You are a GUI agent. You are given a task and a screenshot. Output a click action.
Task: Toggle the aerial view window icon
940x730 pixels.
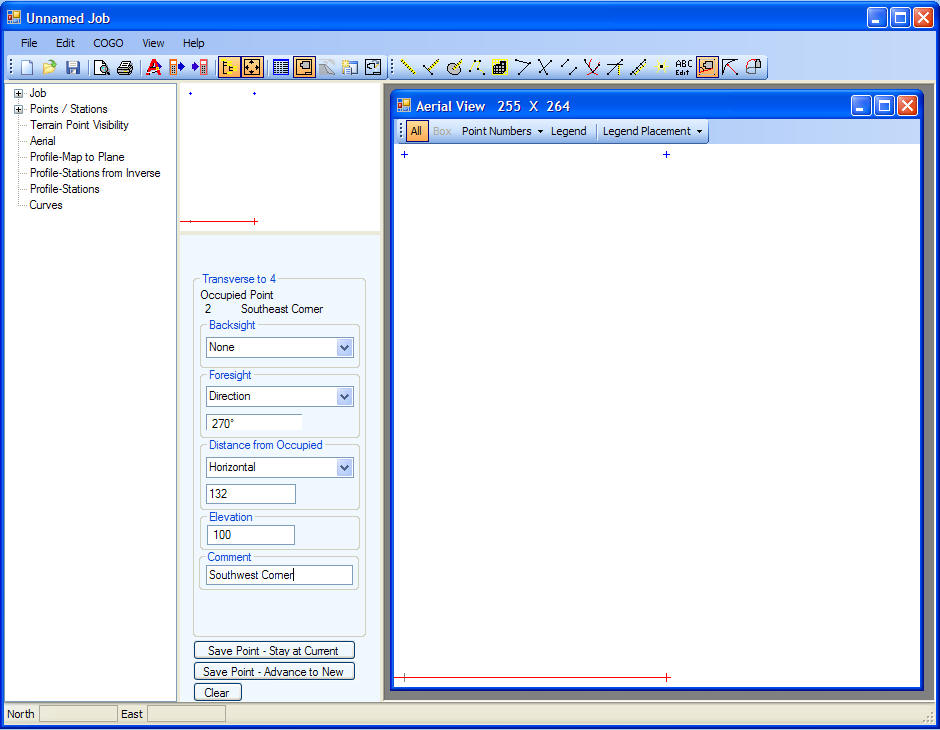tap(305, 67)
